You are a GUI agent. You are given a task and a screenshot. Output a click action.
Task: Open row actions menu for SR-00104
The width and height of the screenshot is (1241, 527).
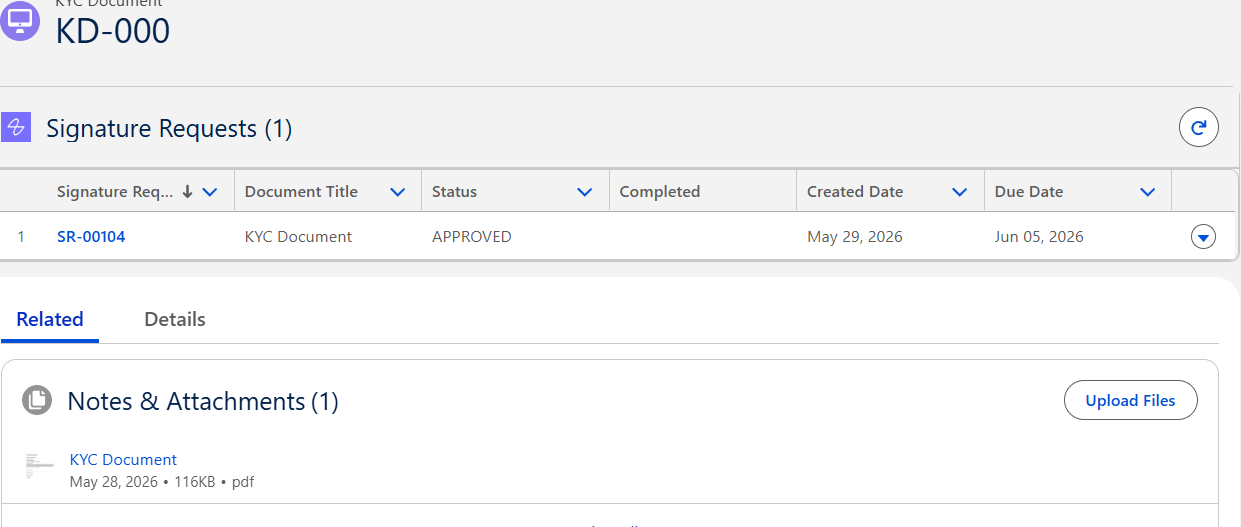1203,237
